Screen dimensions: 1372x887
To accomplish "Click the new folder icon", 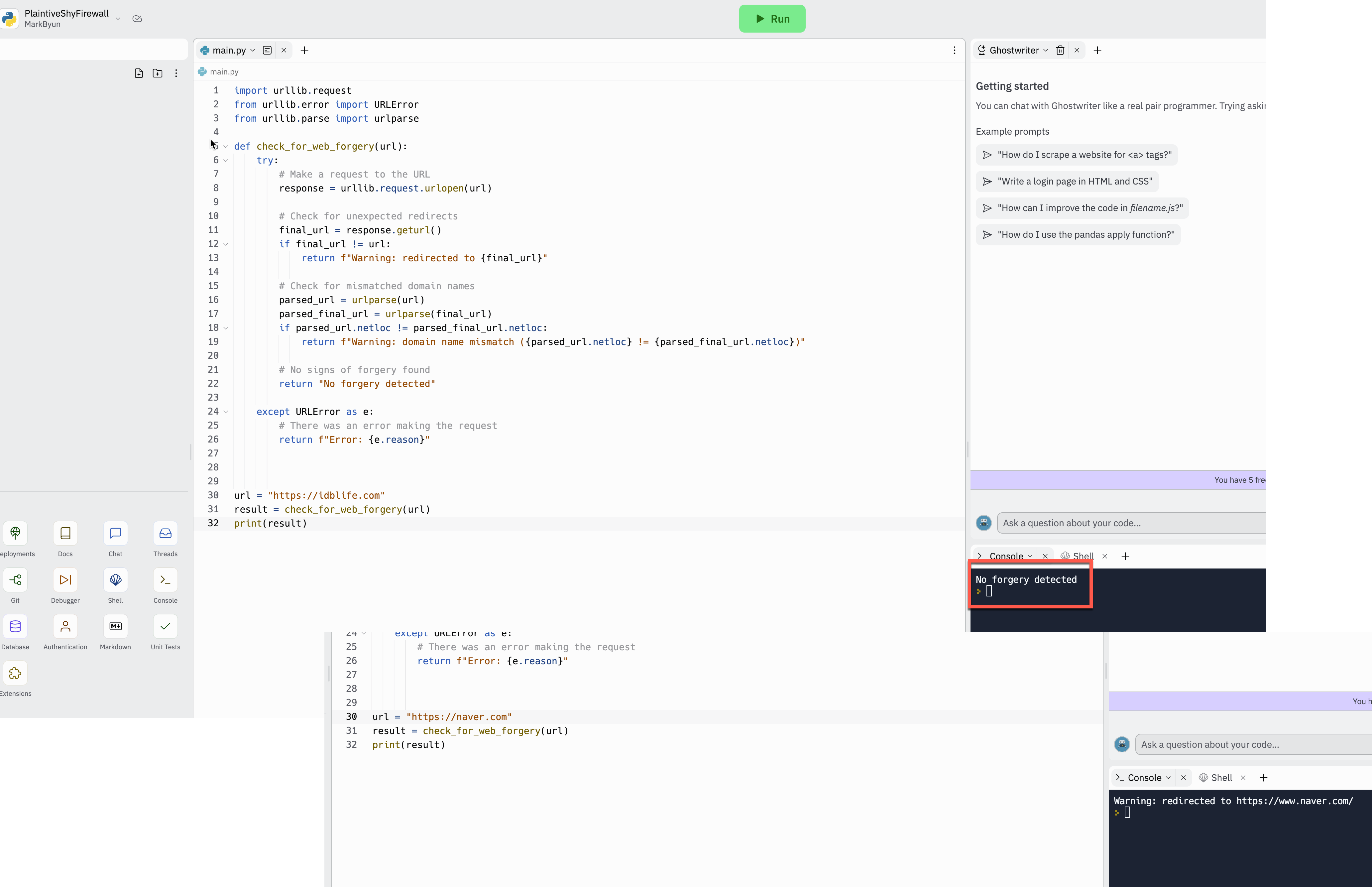I will click(157, 73).
